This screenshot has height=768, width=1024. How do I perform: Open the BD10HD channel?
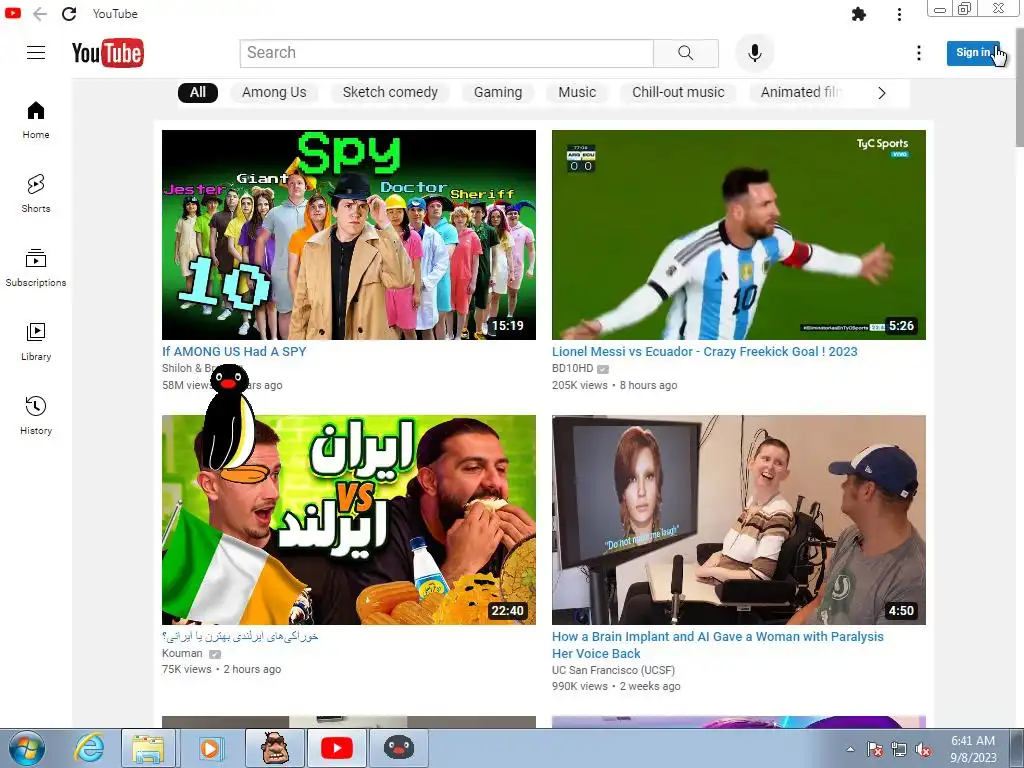[x=573, y=368]
